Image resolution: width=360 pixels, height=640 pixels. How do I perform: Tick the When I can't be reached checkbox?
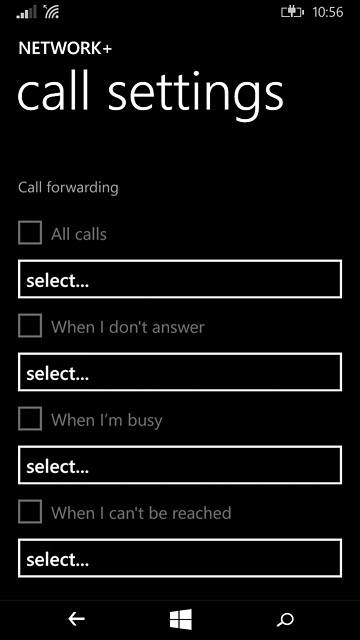tap(30, 511)
